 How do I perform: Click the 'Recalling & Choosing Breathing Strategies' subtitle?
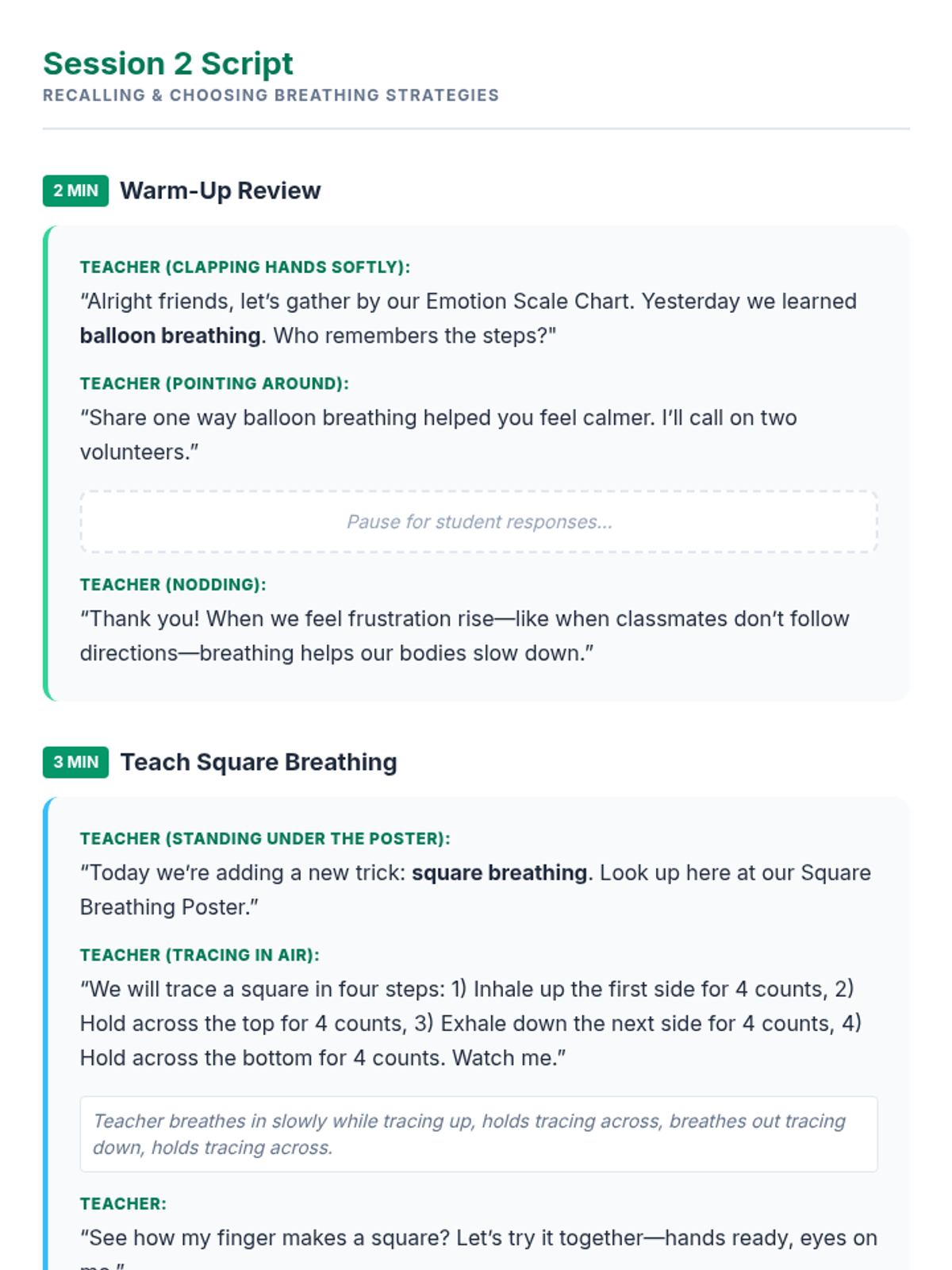click(271, 95)
